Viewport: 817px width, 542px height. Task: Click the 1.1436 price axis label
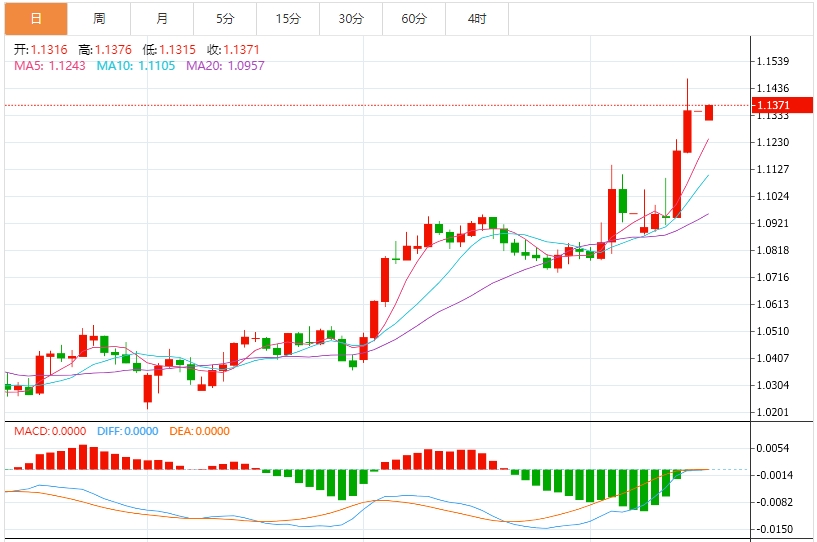click(x=773, y=88)
